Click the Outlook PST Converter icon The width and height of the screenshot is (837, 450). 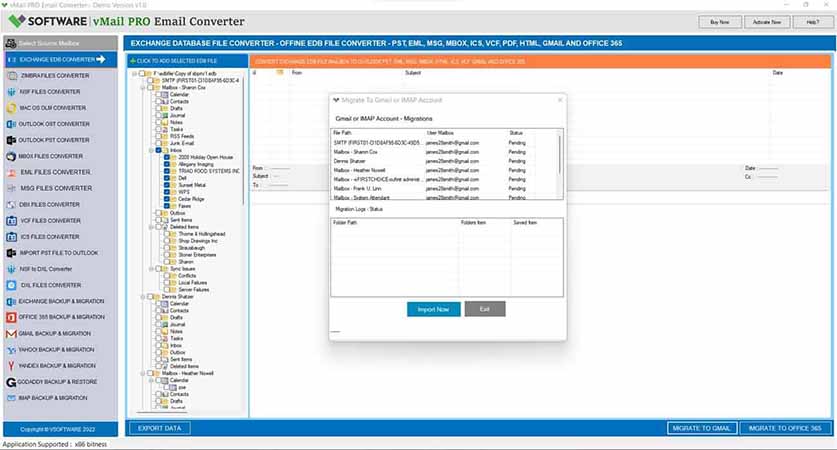click(12, 140)
